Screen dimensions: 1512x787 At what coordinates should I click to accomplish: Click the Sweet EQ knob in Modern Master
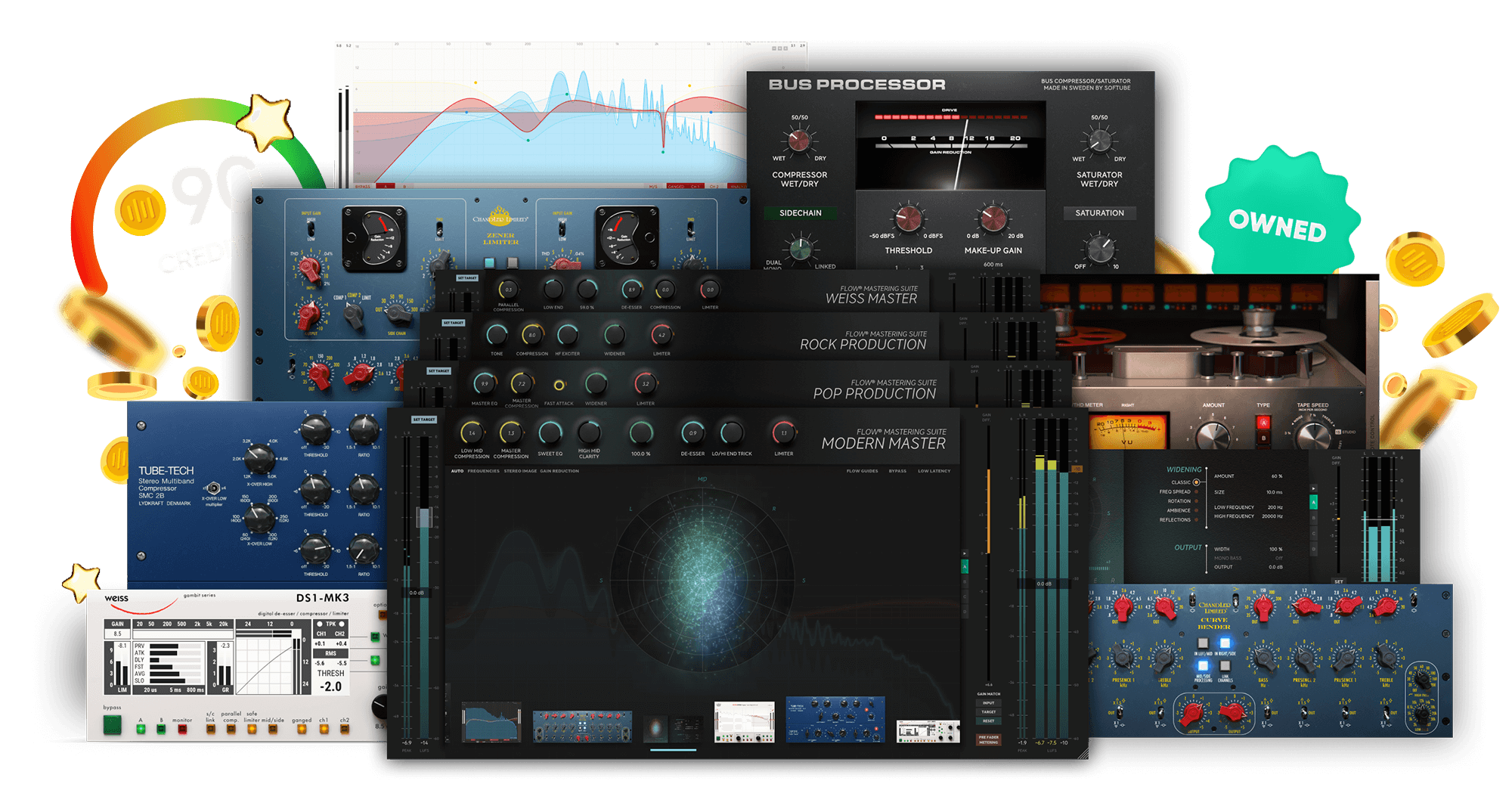[x=550, y=433]
